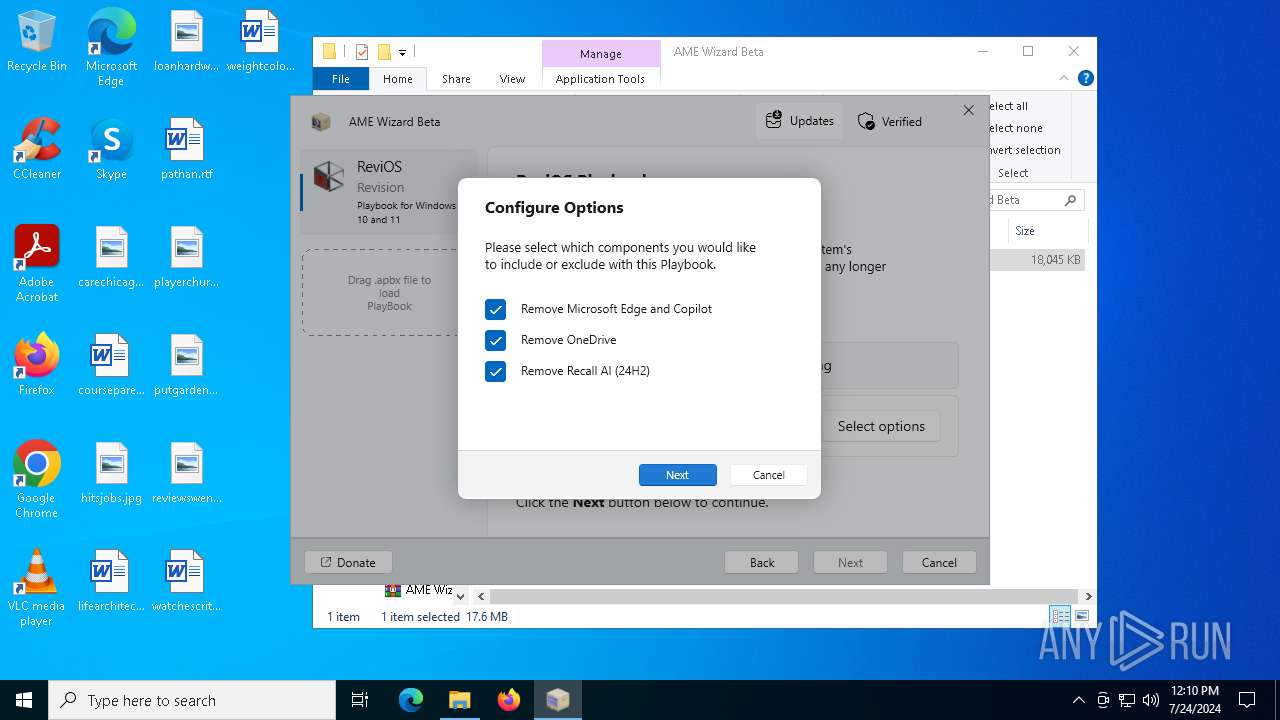Switch Explorer to large icons view

[1081, 616]
